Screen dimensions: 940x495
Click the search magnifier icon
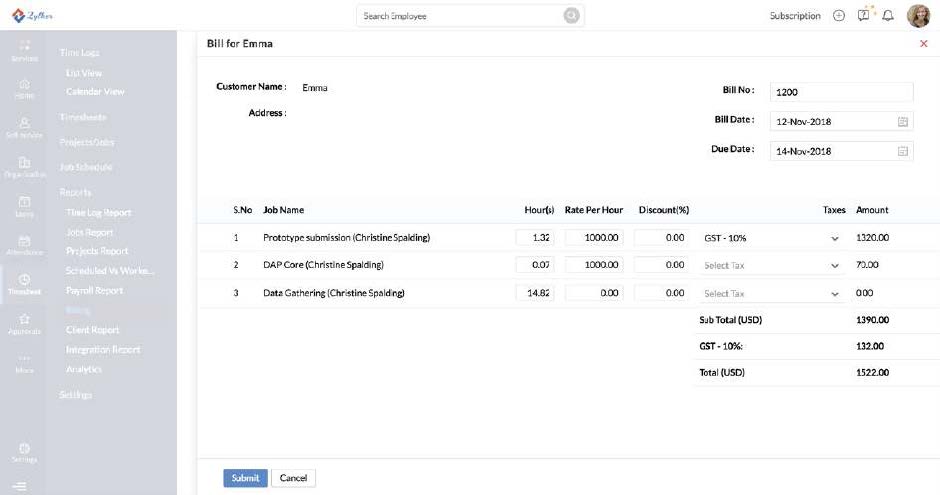pyautogui.click(x=571, y=16)
